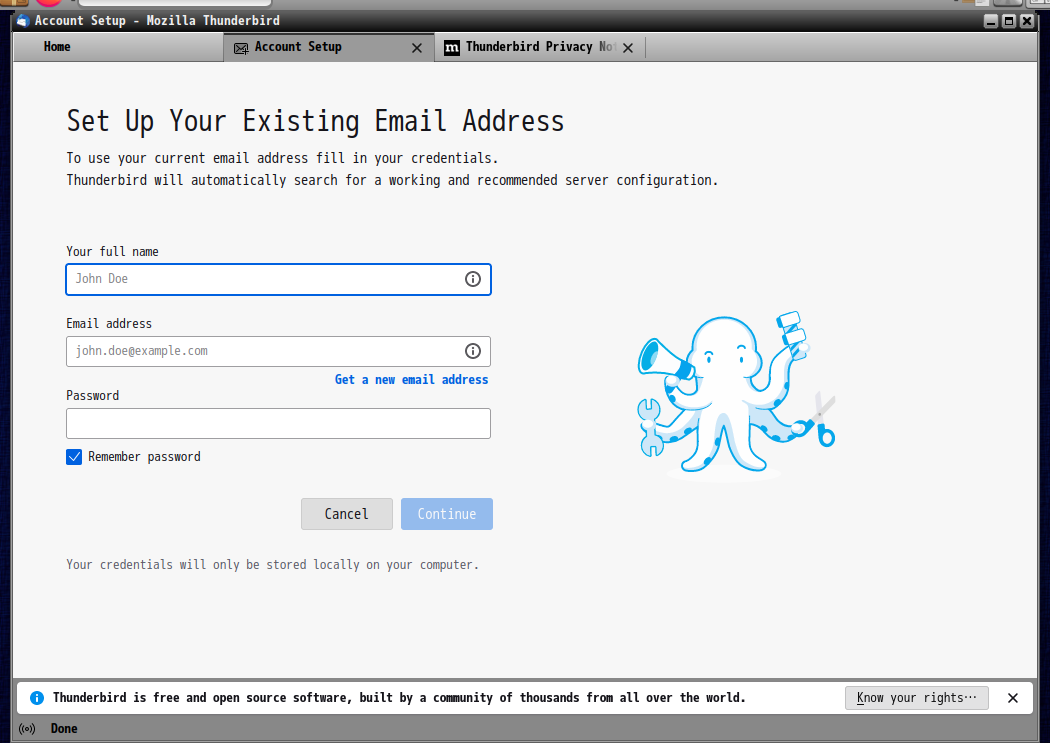Open the Thunderbird Privacy Notice tab
The width and height of the screenshot is (1050, 743).
pyautogui.click(x=540, y=47)
